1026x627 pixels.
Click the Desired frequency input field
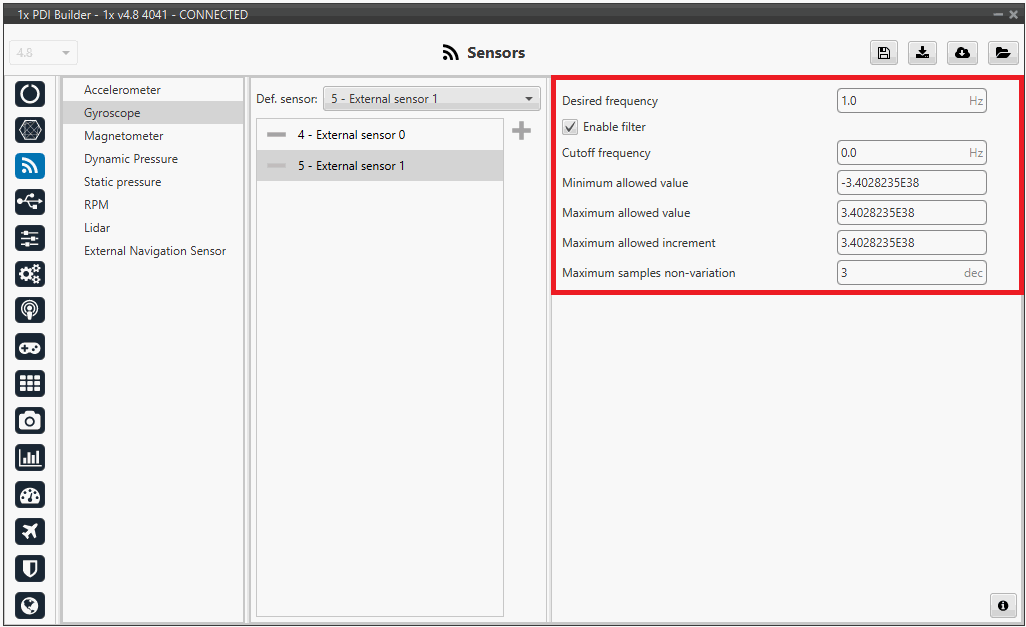(900, 101)
